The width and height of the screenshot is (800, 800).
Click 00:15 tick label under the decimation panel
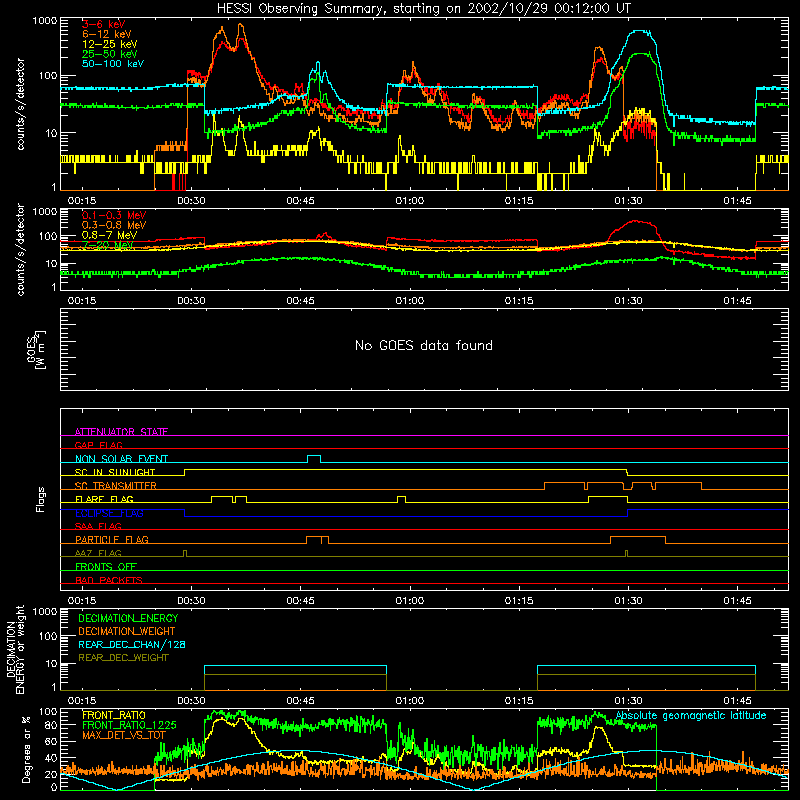tap(82, 701)
